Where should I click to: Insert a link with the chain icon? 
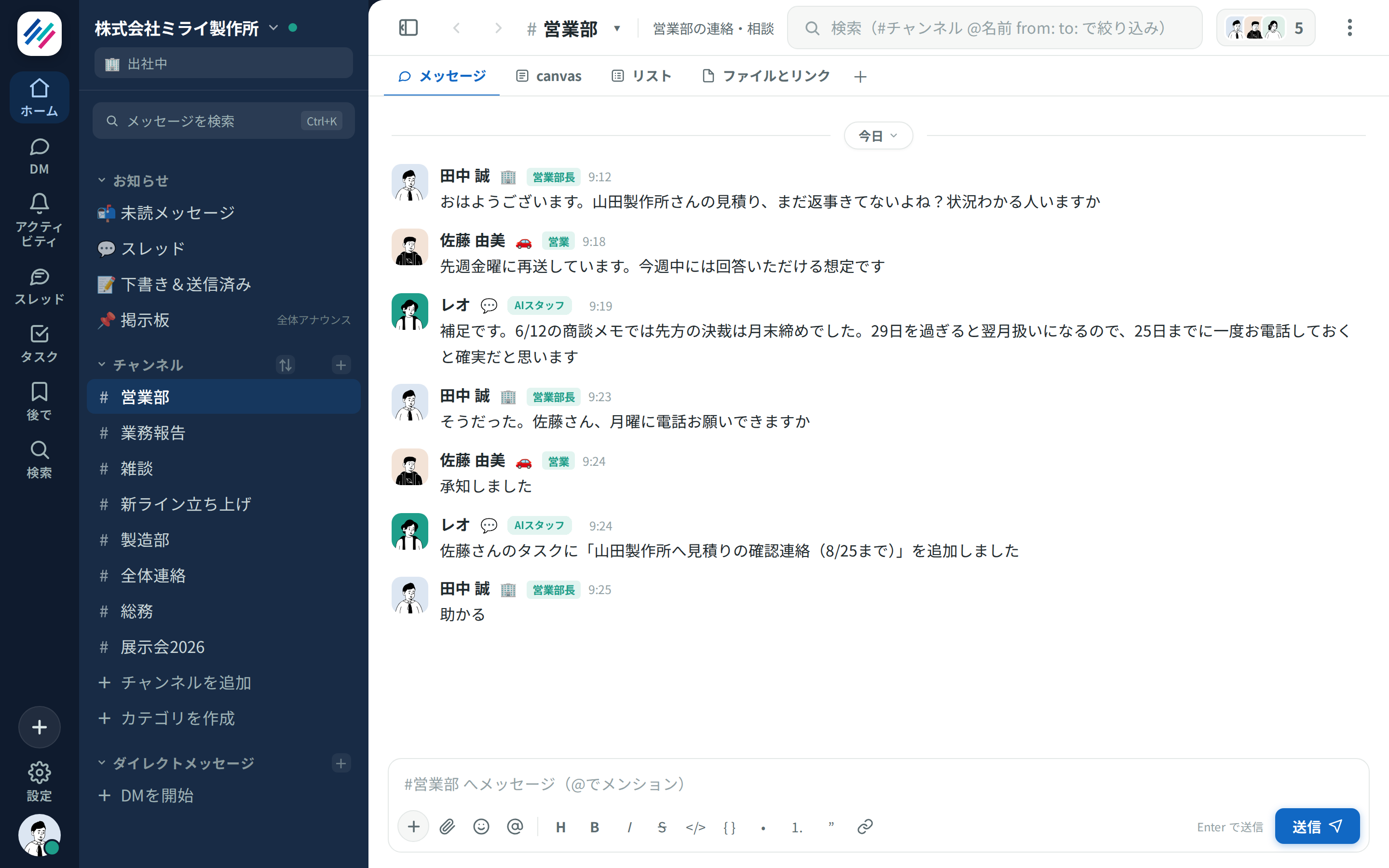(865, 827)
